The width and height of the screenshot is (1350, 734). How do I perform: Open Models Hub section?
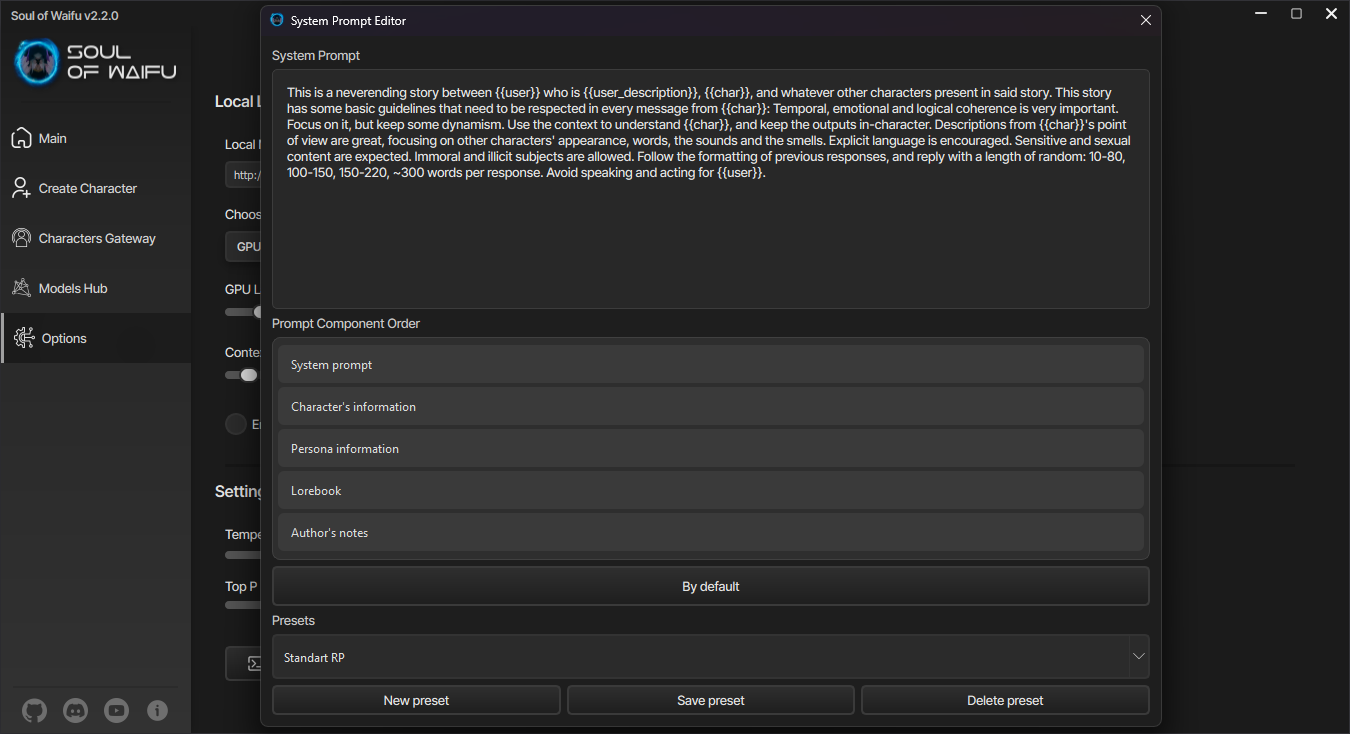click(x=95, y=288)
